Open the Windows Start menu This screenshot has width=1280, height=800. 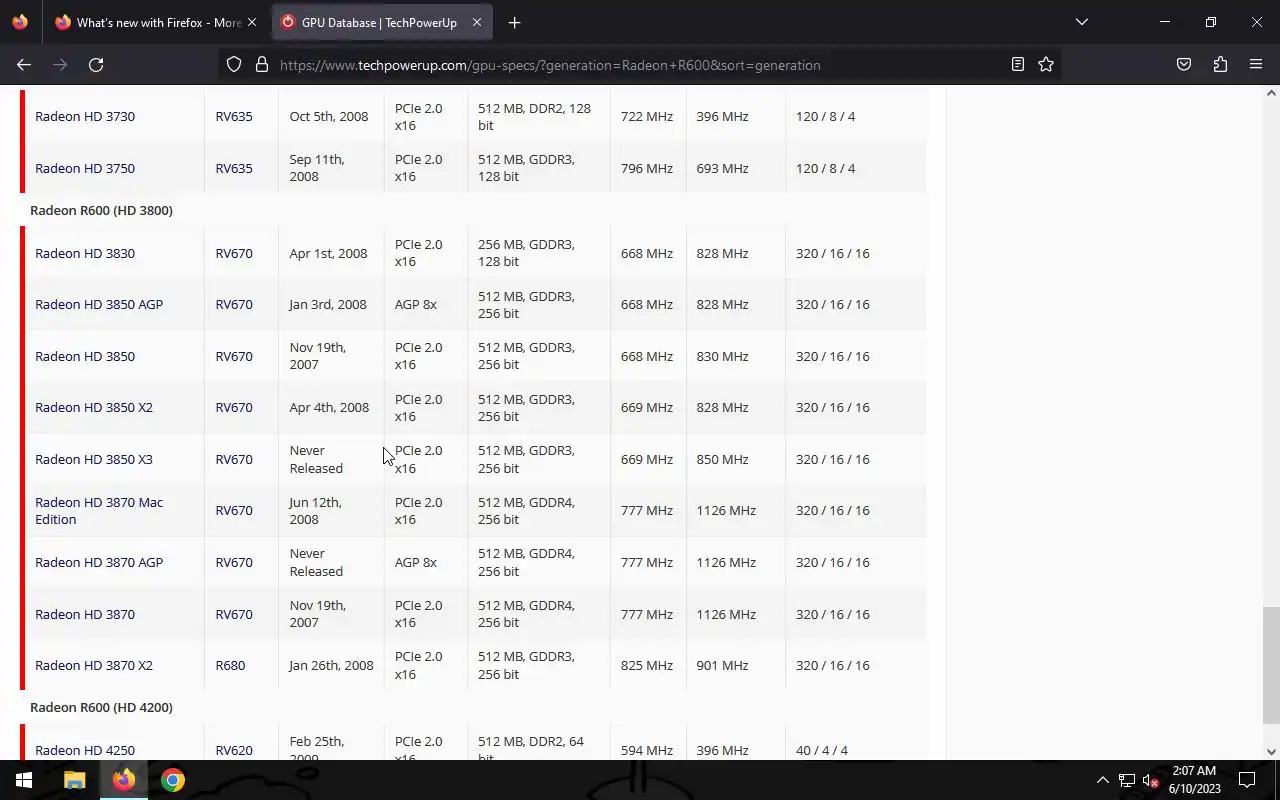pos(24,780)
